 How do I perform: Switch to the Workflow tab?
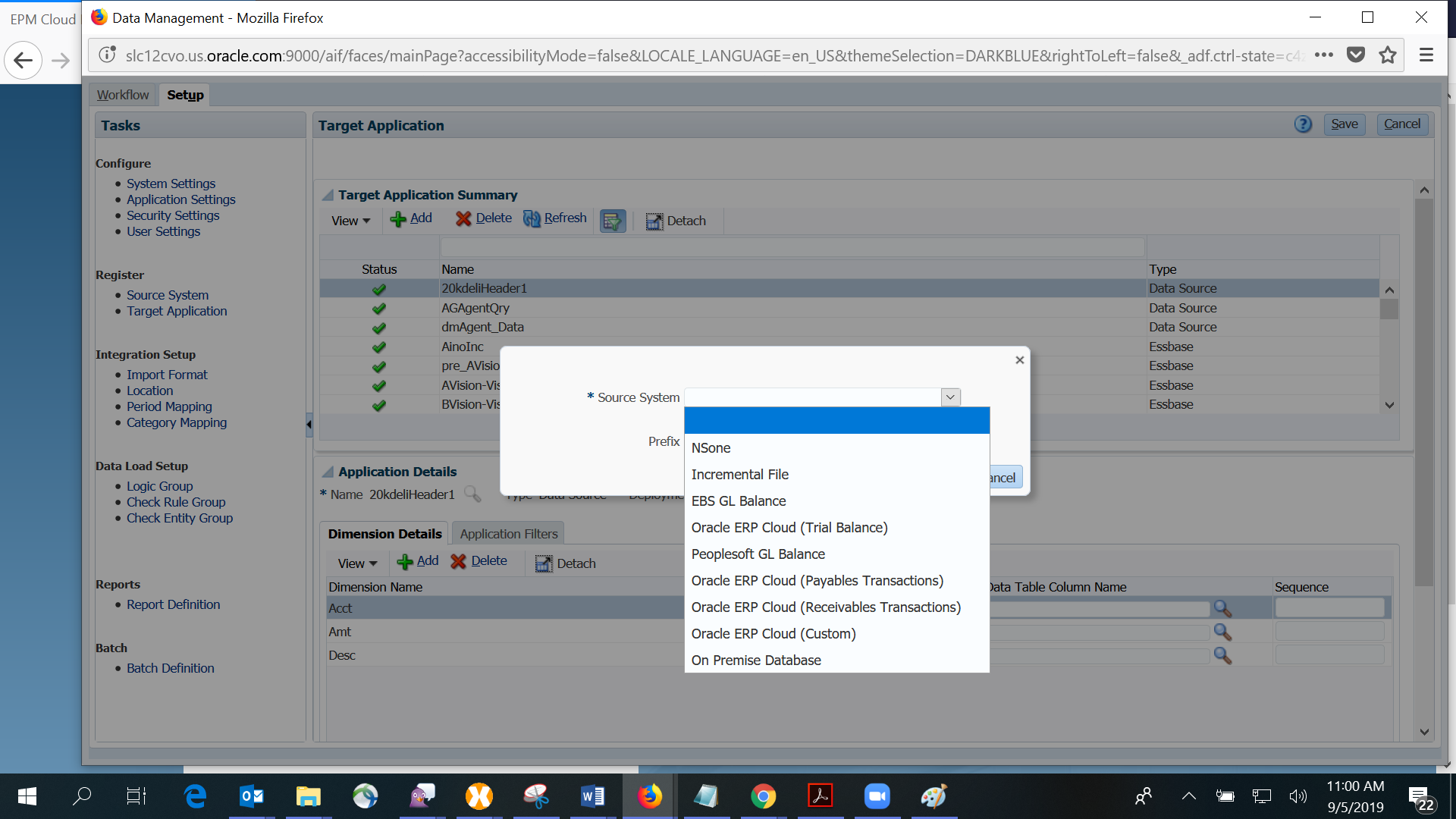tap(123, 95)
